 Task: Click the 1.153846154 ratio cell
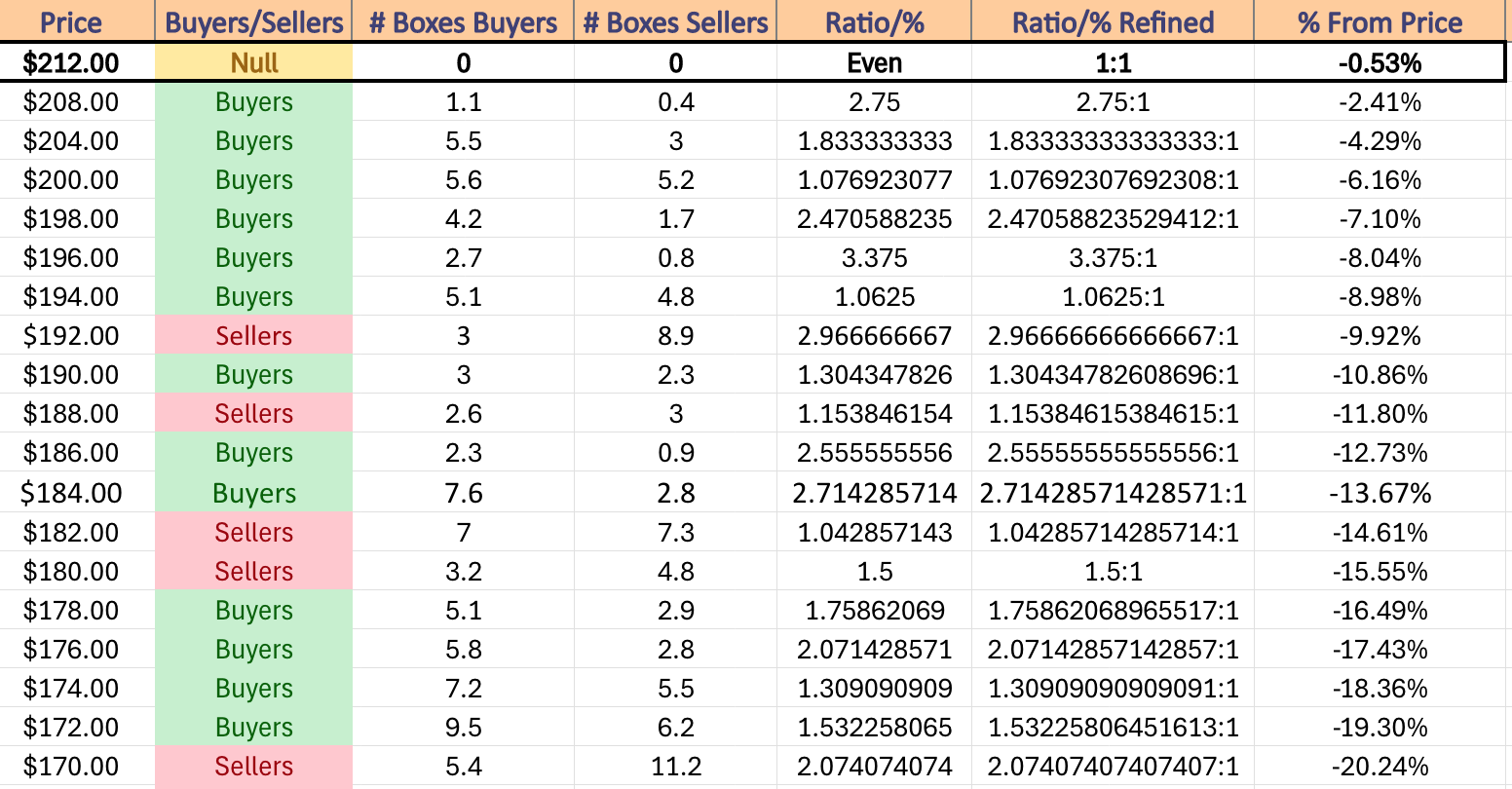(x=875, y=413)
